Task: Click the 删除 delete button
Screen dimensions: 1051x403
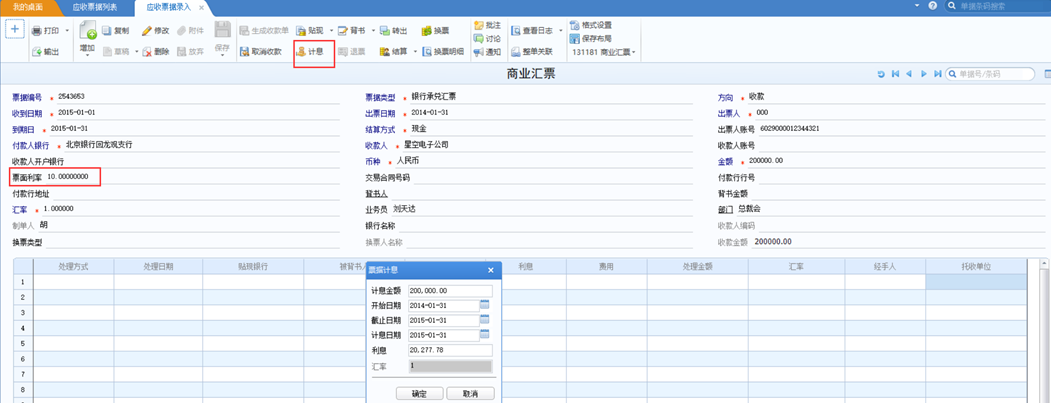Action: tap(156, 52)
